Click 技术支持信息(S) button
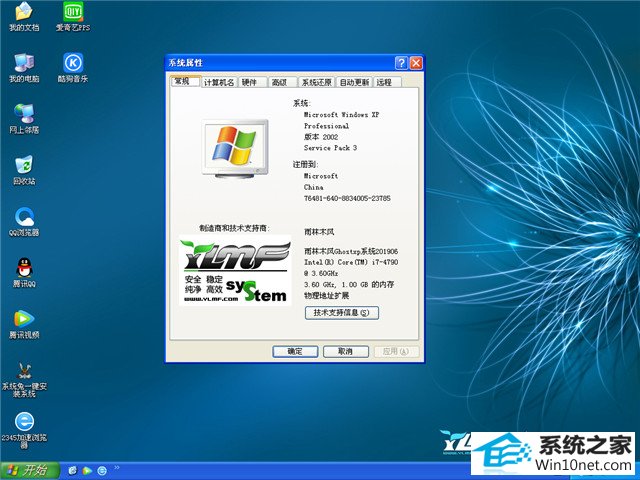 342,313
